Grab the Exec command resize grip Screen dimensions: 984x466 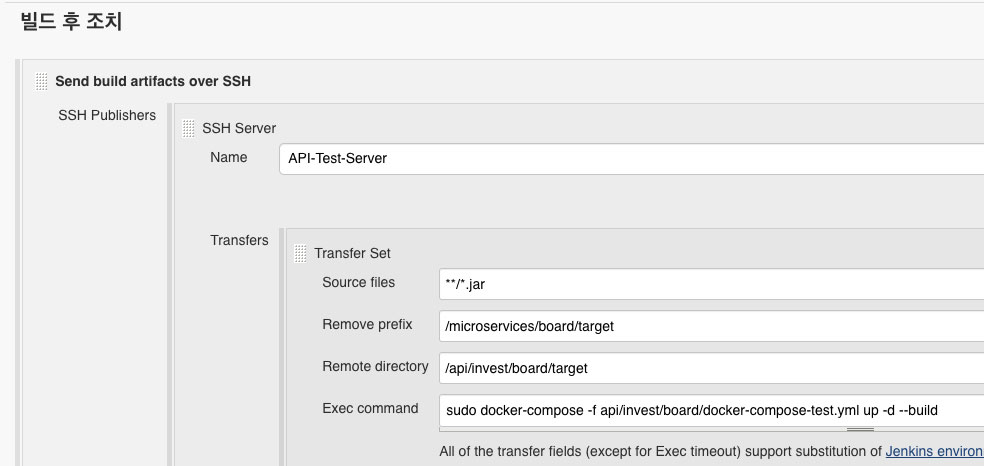pyautogui.click(x=860, y=430)
